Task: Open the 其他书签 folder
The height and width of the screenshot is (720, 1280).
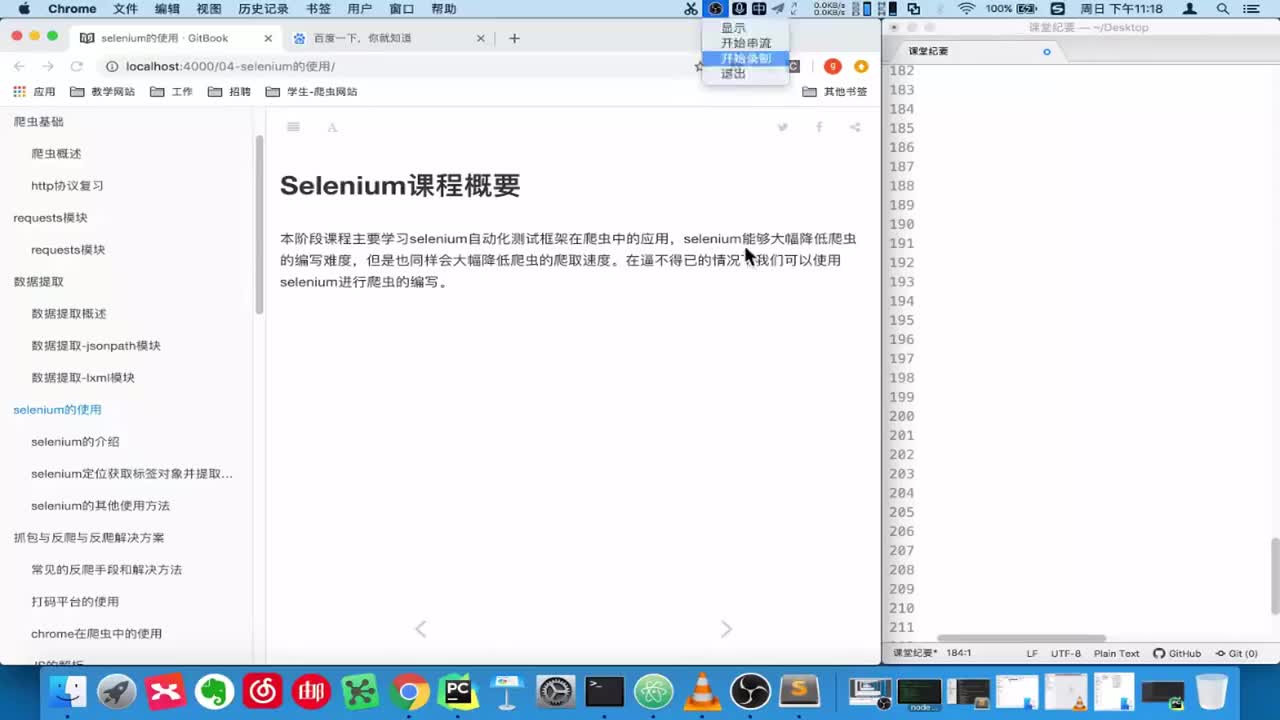Action: [x=835, y=91]
